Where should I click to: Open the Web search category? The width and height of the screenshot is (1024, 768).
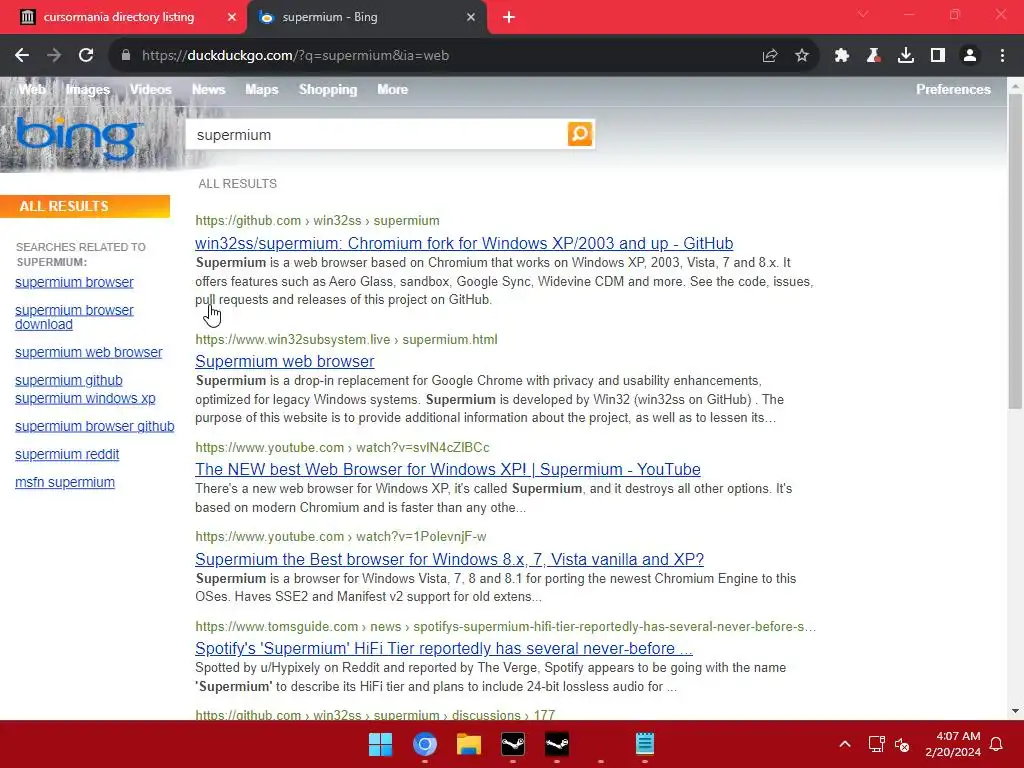coord(32,89)
